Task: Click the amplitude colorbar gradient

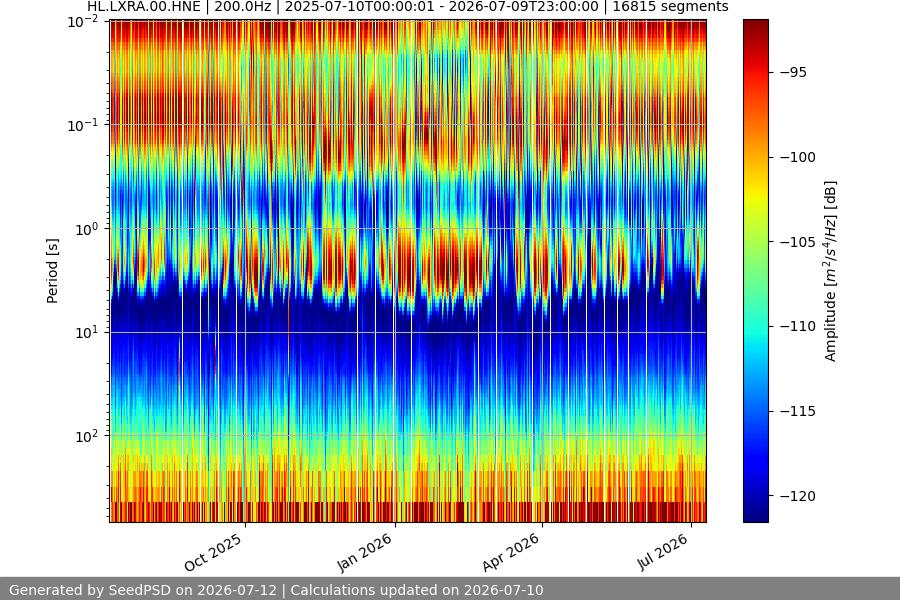Action: (x=755, y=271)
